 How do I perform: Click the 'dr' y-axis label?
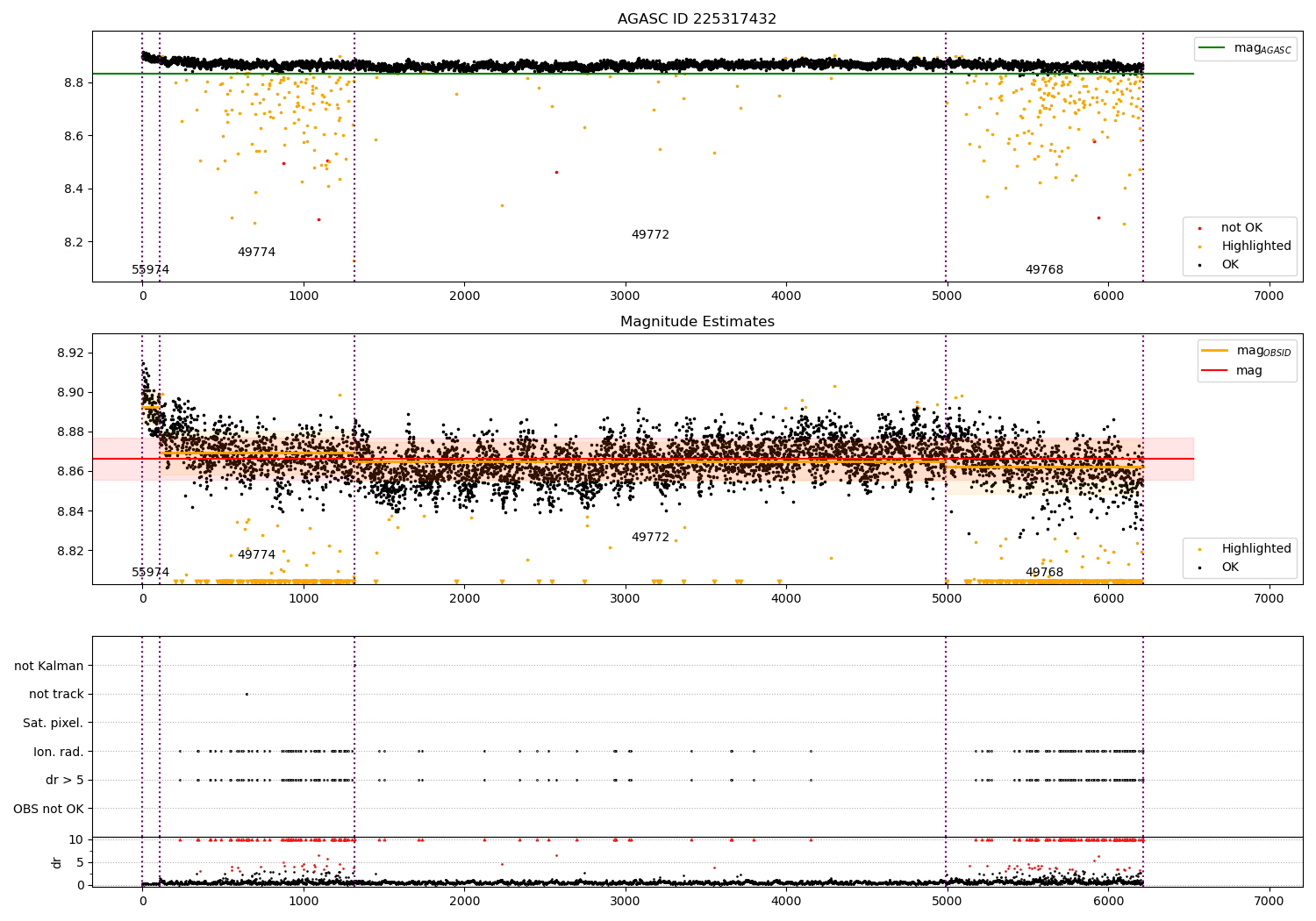[57, 862]
